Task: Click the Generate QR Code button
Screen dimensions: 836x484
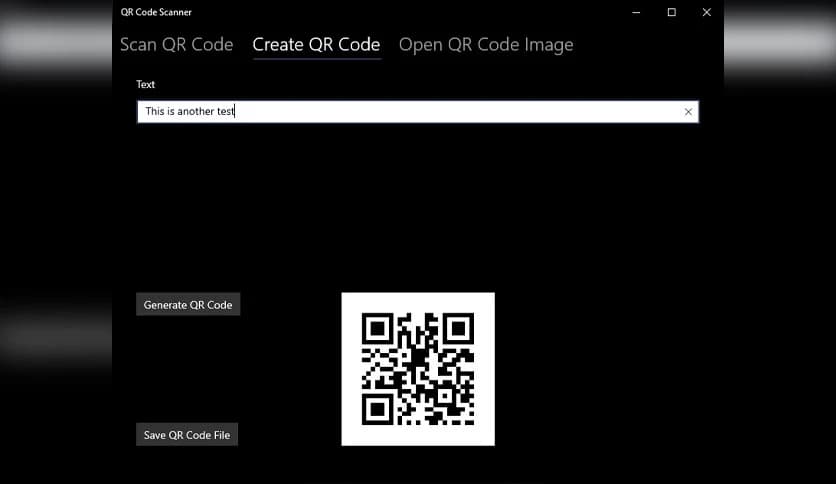Action: click(188, 304)
